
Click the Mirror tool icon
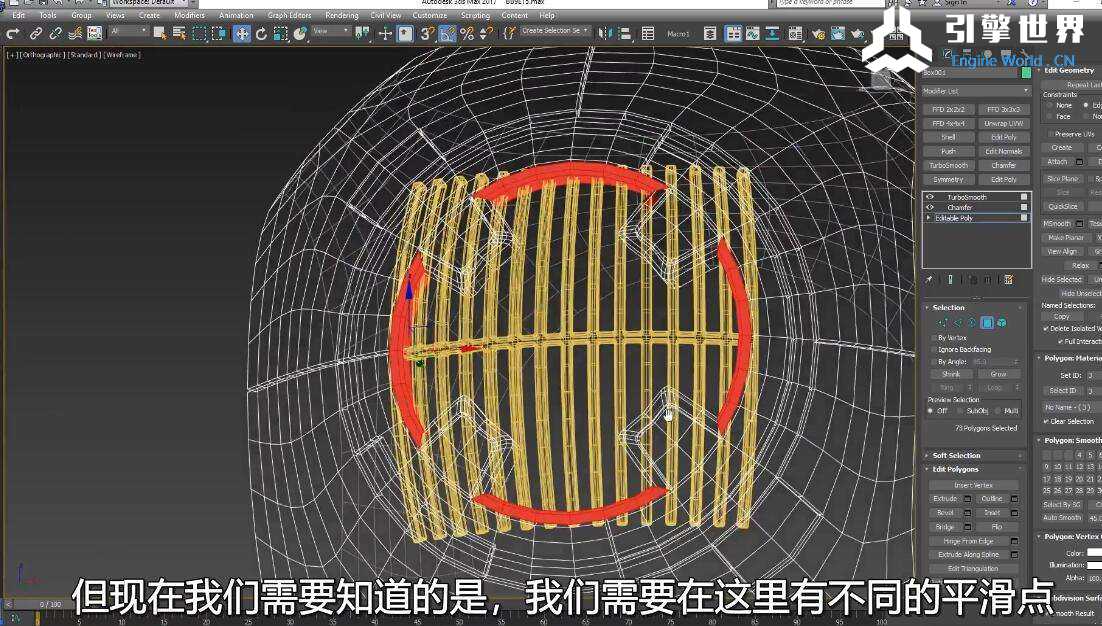click(604, 33)
